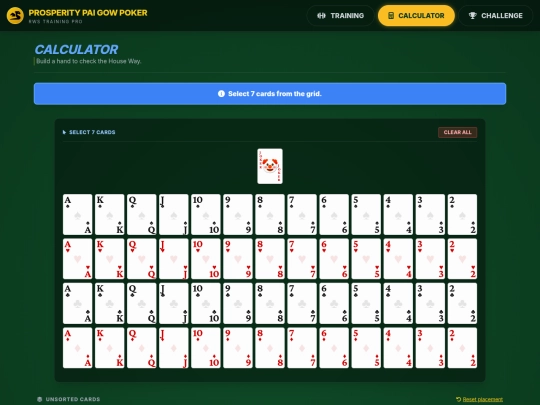Pick the 6 of Spades card
The image size is (540, 405).
pos(334,215)
